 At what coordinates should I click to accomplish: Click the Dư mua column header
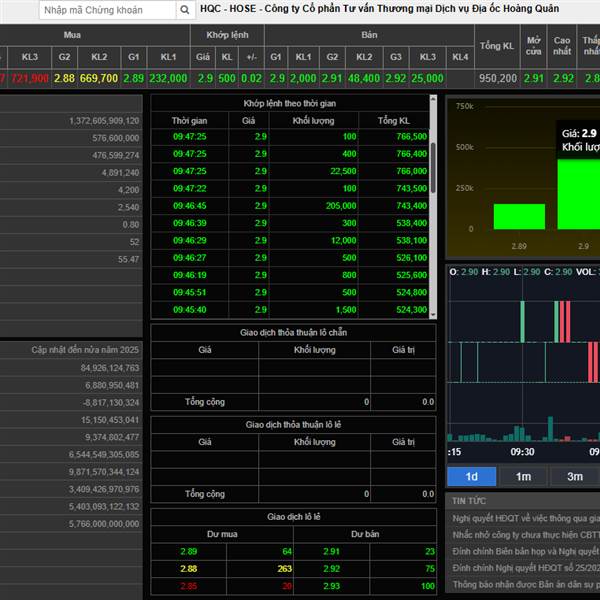(222, 534)
